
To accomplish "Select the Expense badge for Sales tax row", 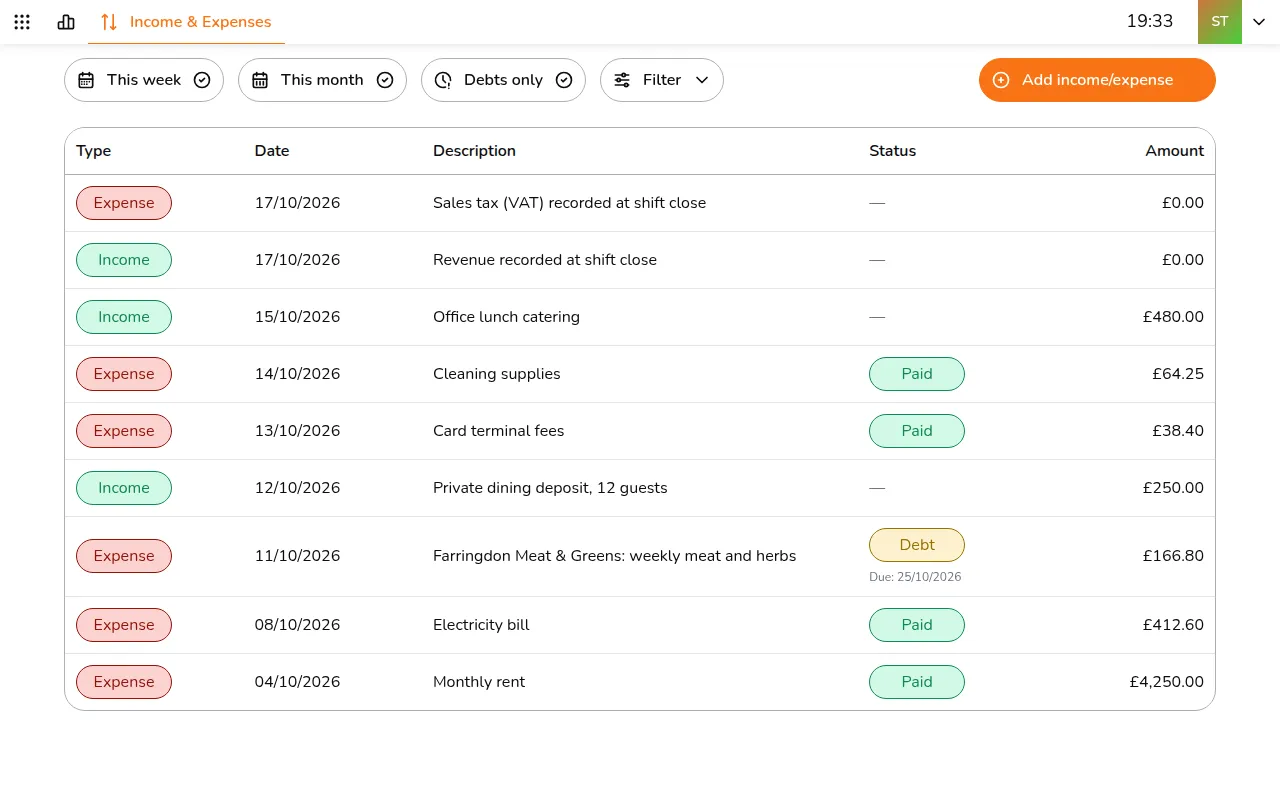I will coord(124,203).
